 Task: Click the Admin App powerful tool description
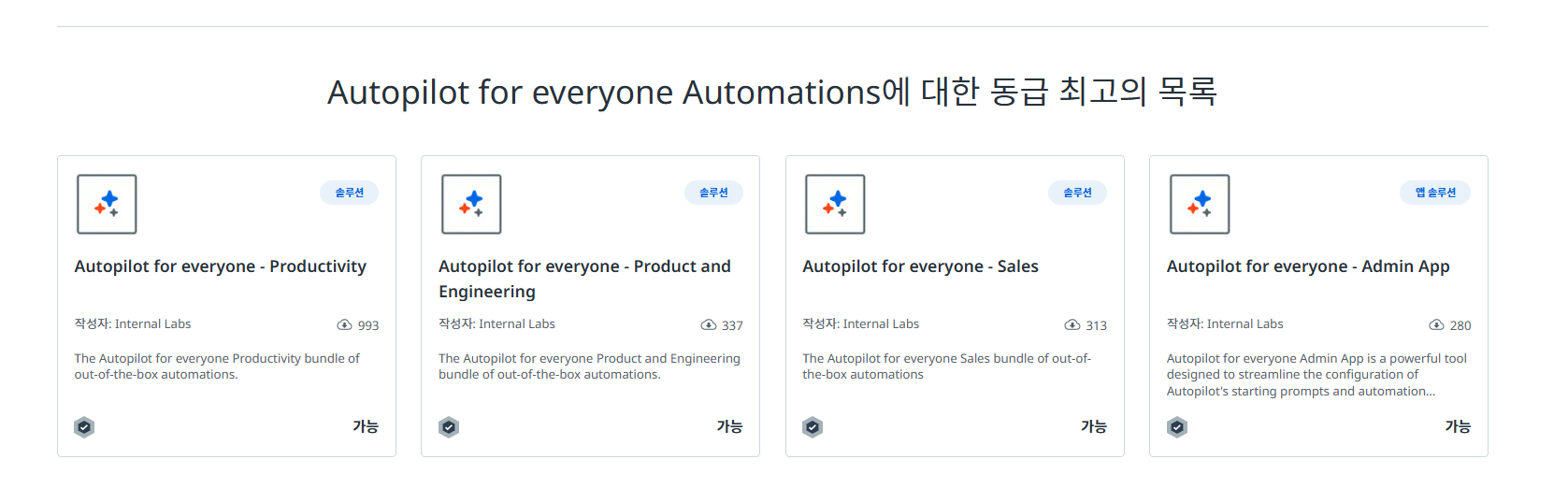pos(1316,375)
